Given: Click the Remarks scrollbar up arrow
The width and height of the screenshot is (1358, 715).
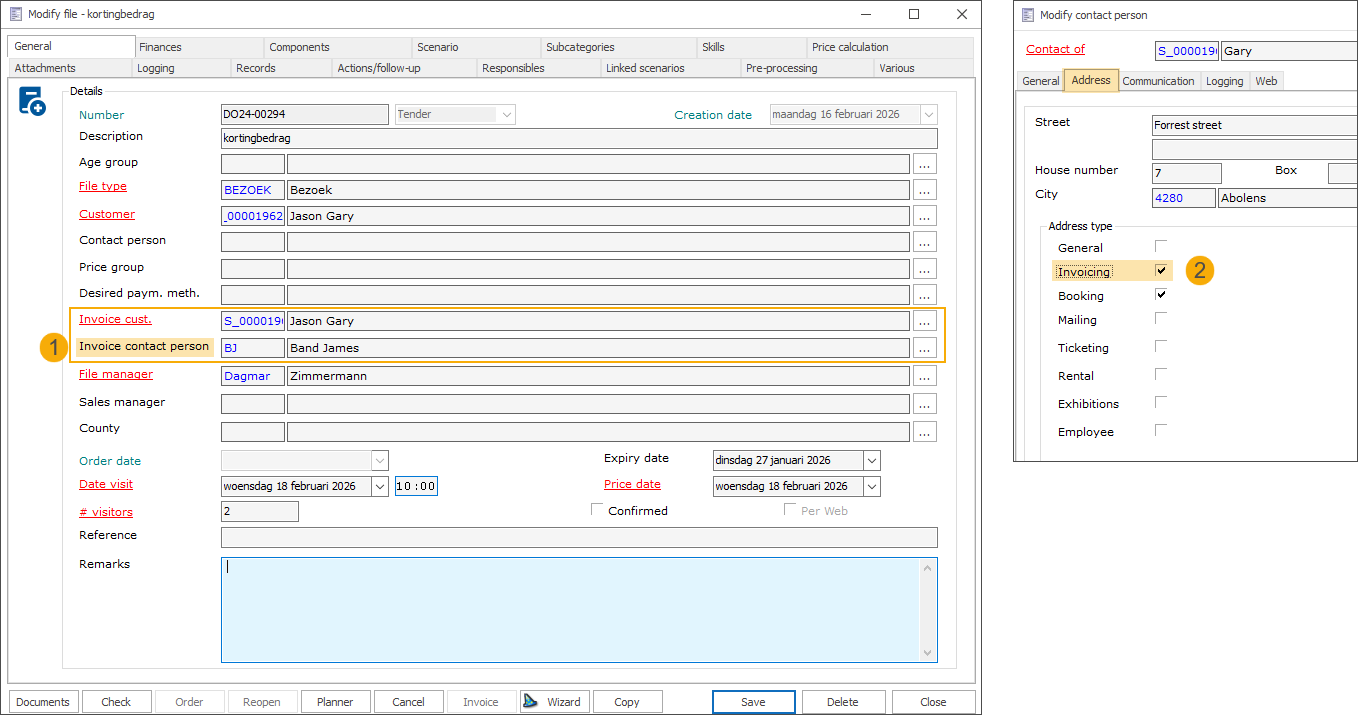Looking at the screenshot, I should (929, 568).
